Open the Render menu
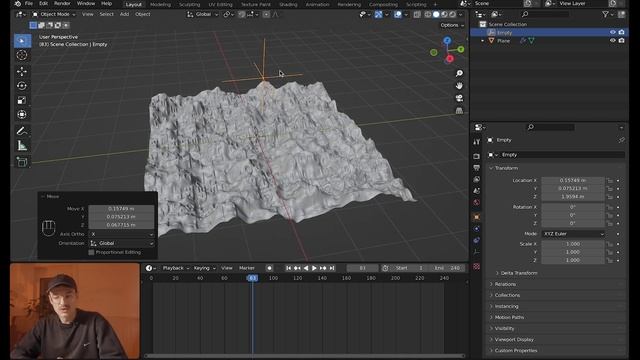 tap(62, 4)
